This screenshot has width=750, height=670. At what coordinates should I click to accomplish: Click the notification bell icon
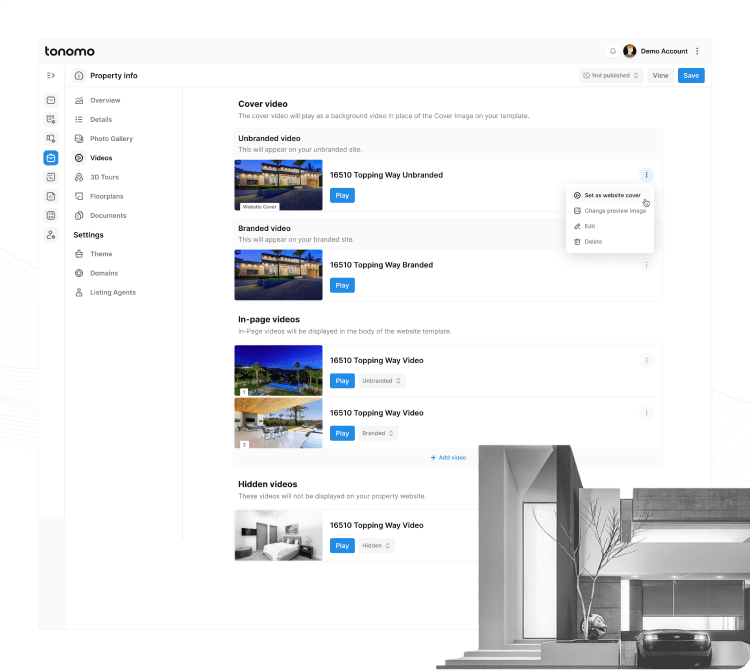(x=612, y=51)
